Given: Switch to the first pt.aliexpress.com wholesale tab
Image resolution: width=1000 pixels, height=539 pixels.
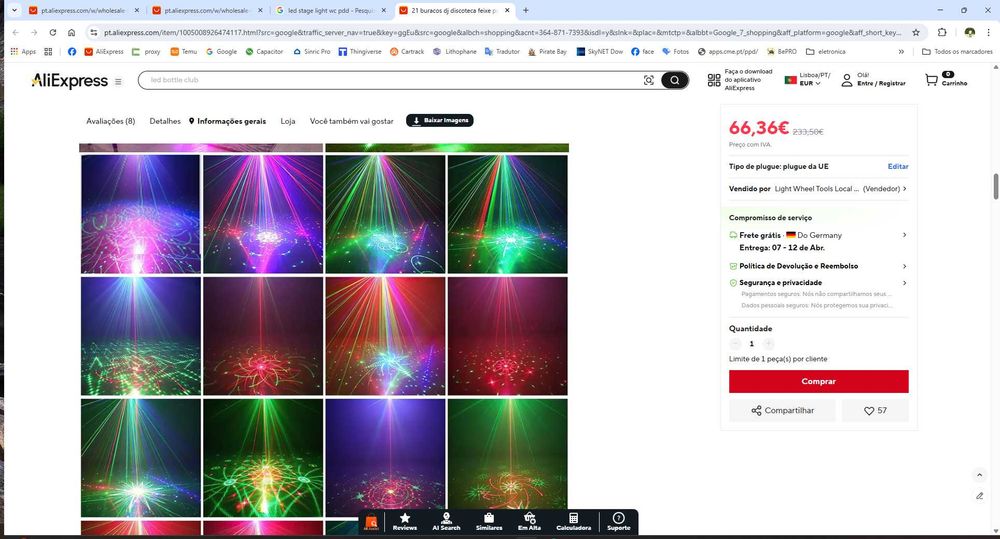Looking at the screenshot, I should [83, 11].
